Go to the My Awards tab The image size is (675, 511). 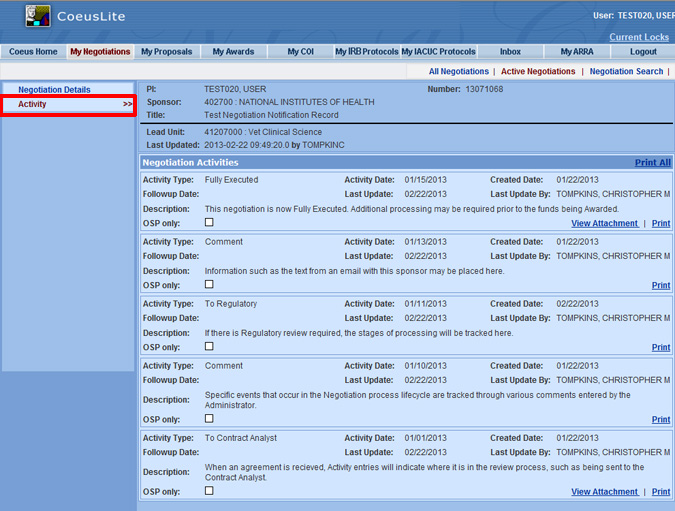click(x=233, y=52)
